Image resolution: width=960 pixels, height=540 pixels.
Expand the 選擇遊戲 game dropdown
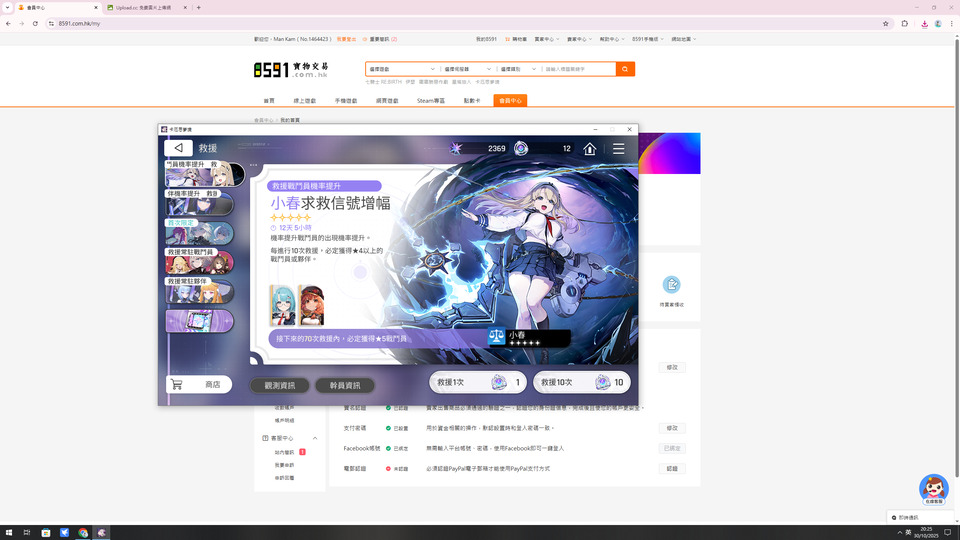(401, 69)
